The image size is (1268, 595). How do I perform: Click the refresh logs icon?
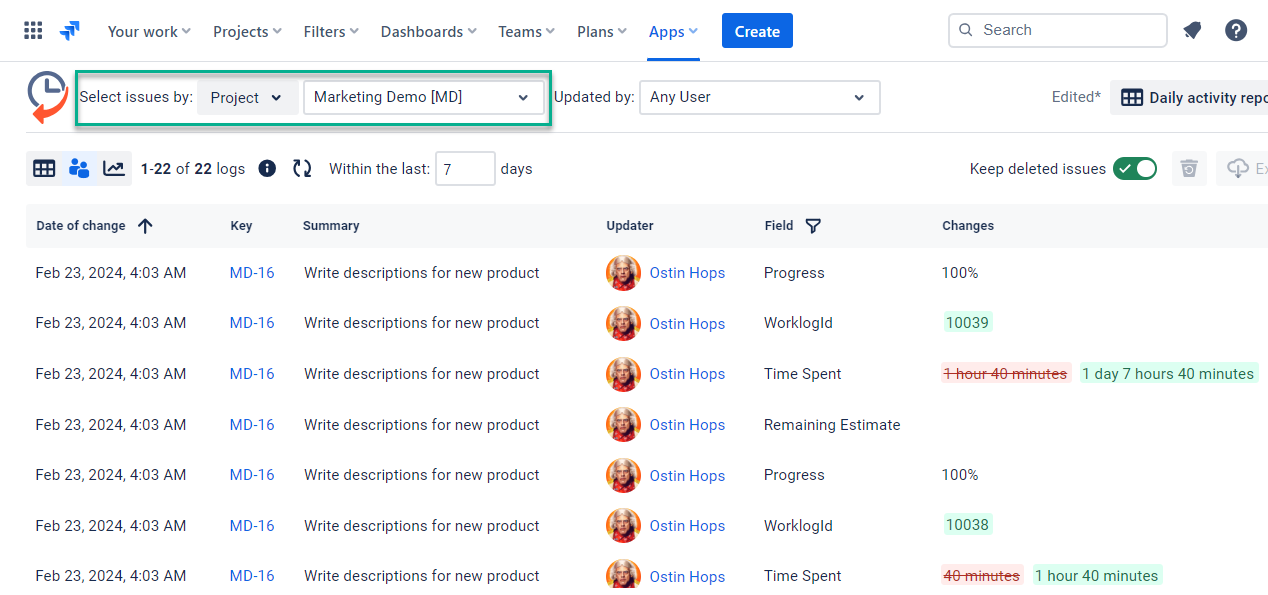[302, 169]
